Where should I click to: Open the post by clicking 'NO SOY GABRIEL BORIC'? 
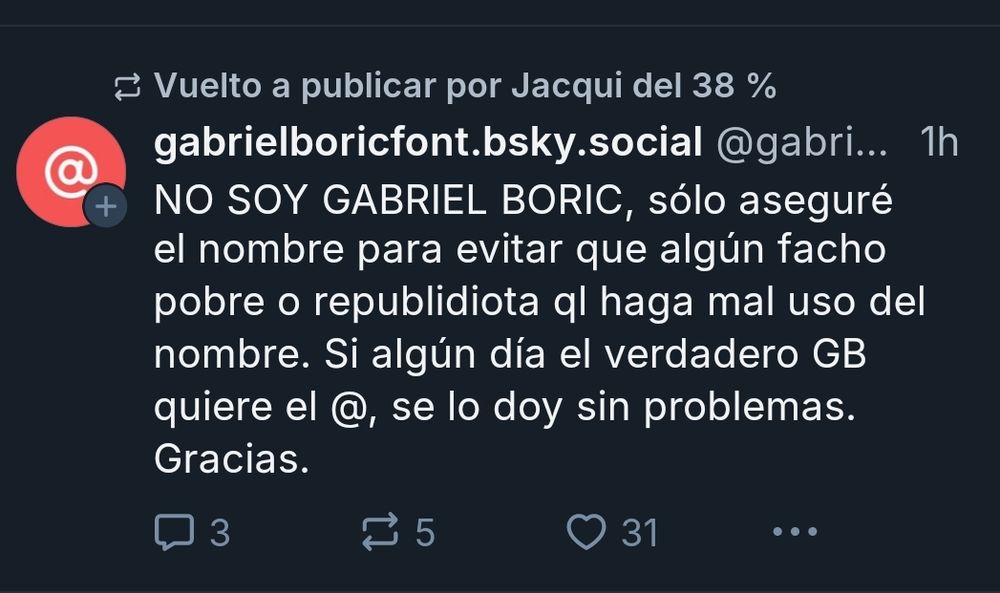(x=388, y=201)
